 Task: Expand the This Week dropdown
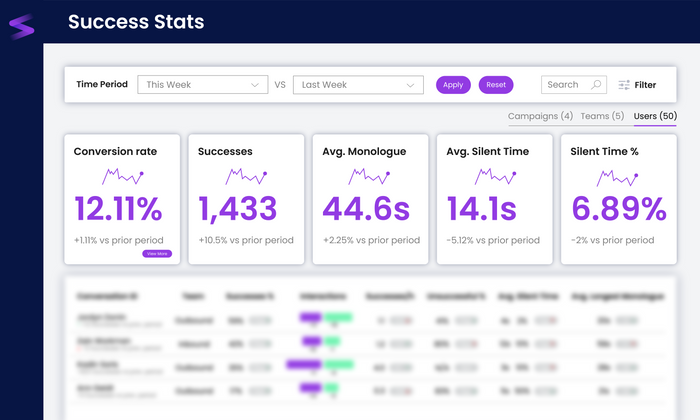click(203, 85)
